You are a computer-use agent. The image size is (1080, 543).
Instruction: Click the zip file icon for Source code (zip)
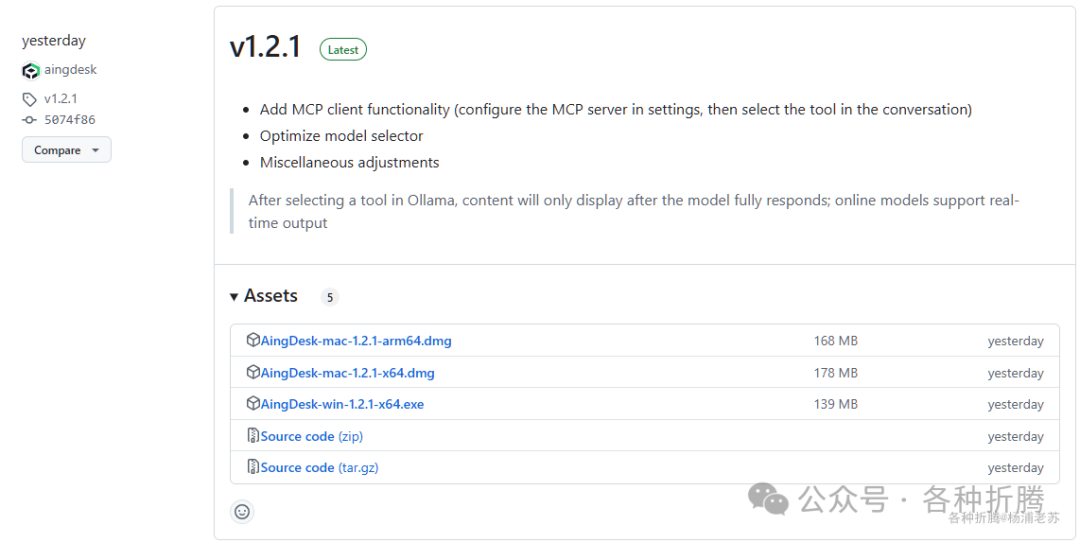tap(253, 436)
